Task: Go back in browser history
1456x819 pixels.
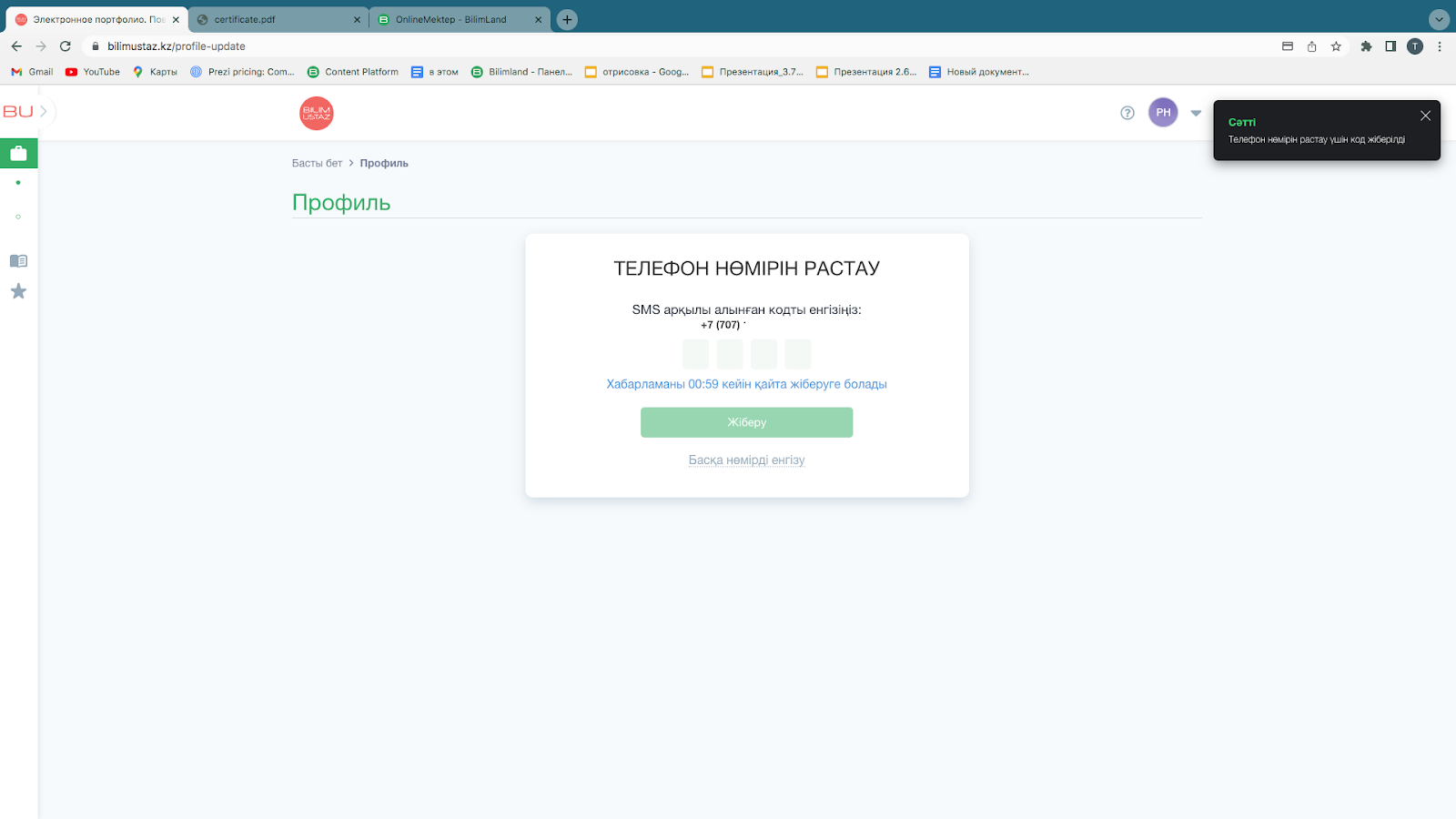Action: point(16,46)
